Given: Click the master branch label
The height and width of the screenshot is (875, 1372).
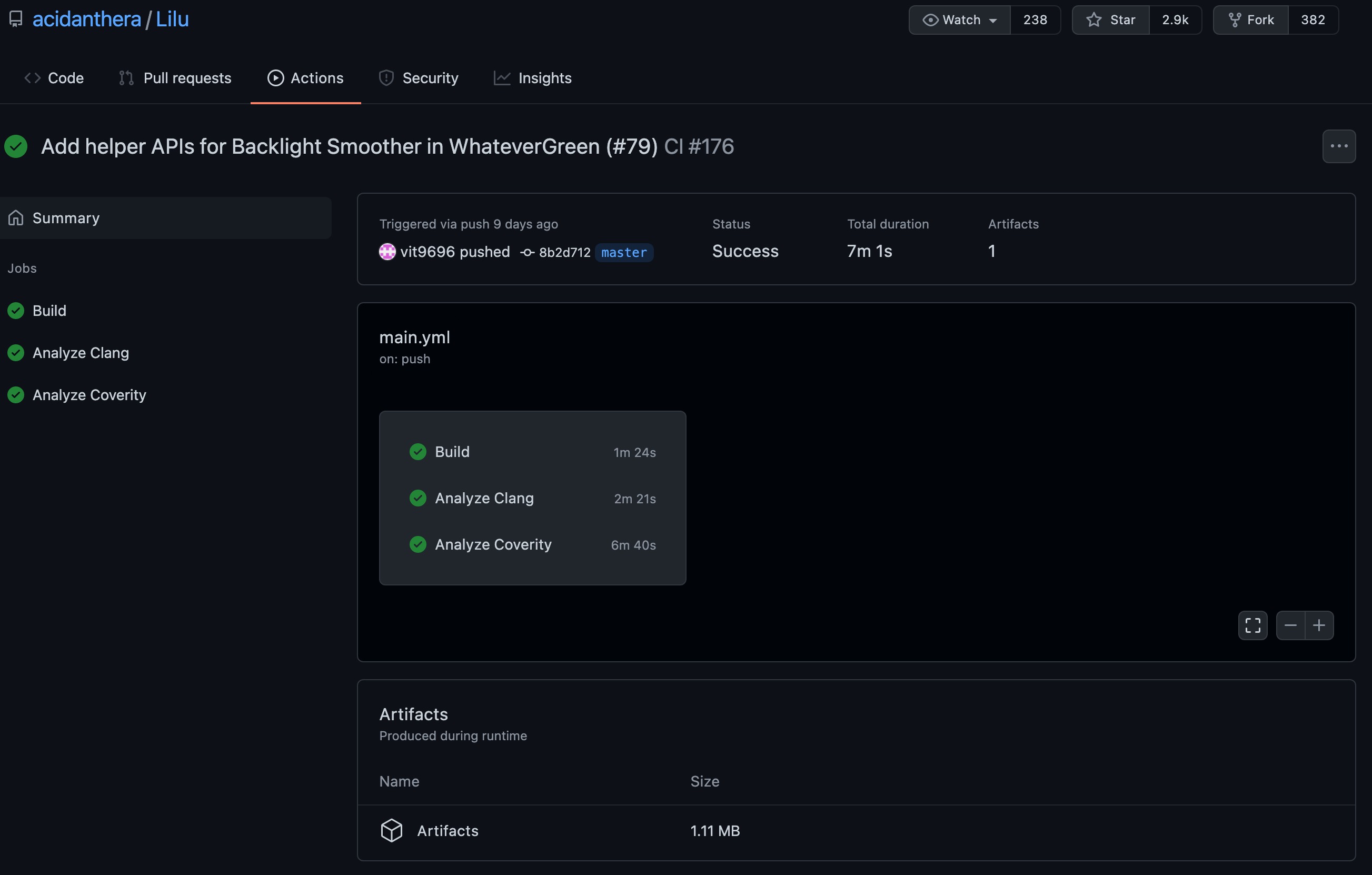Looking at the screenshot, I should pyautogui.click(x=624, y=252).
